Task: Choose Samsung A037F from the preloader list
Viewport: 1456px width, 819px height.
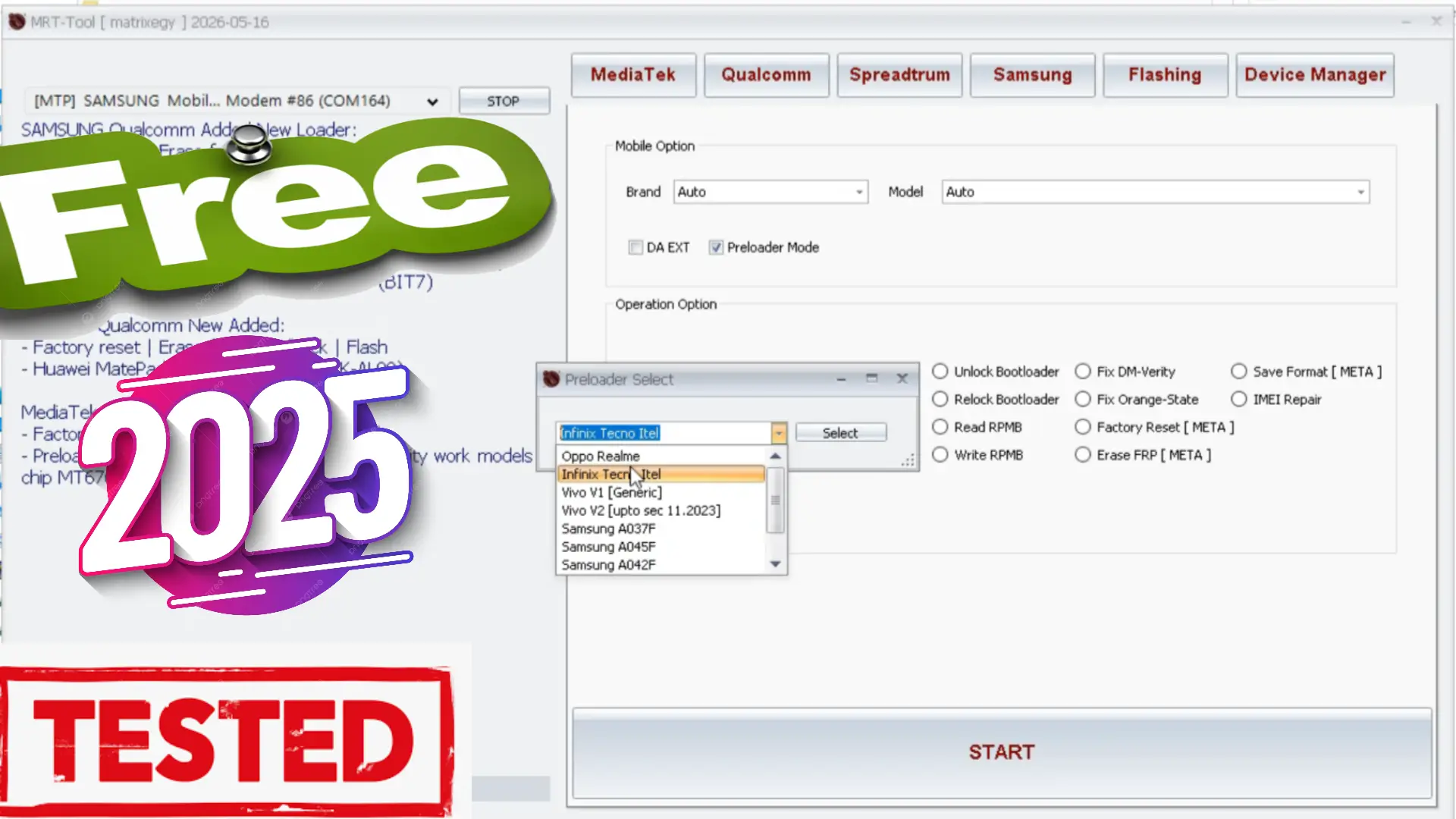Action: [x=607, y=529]
